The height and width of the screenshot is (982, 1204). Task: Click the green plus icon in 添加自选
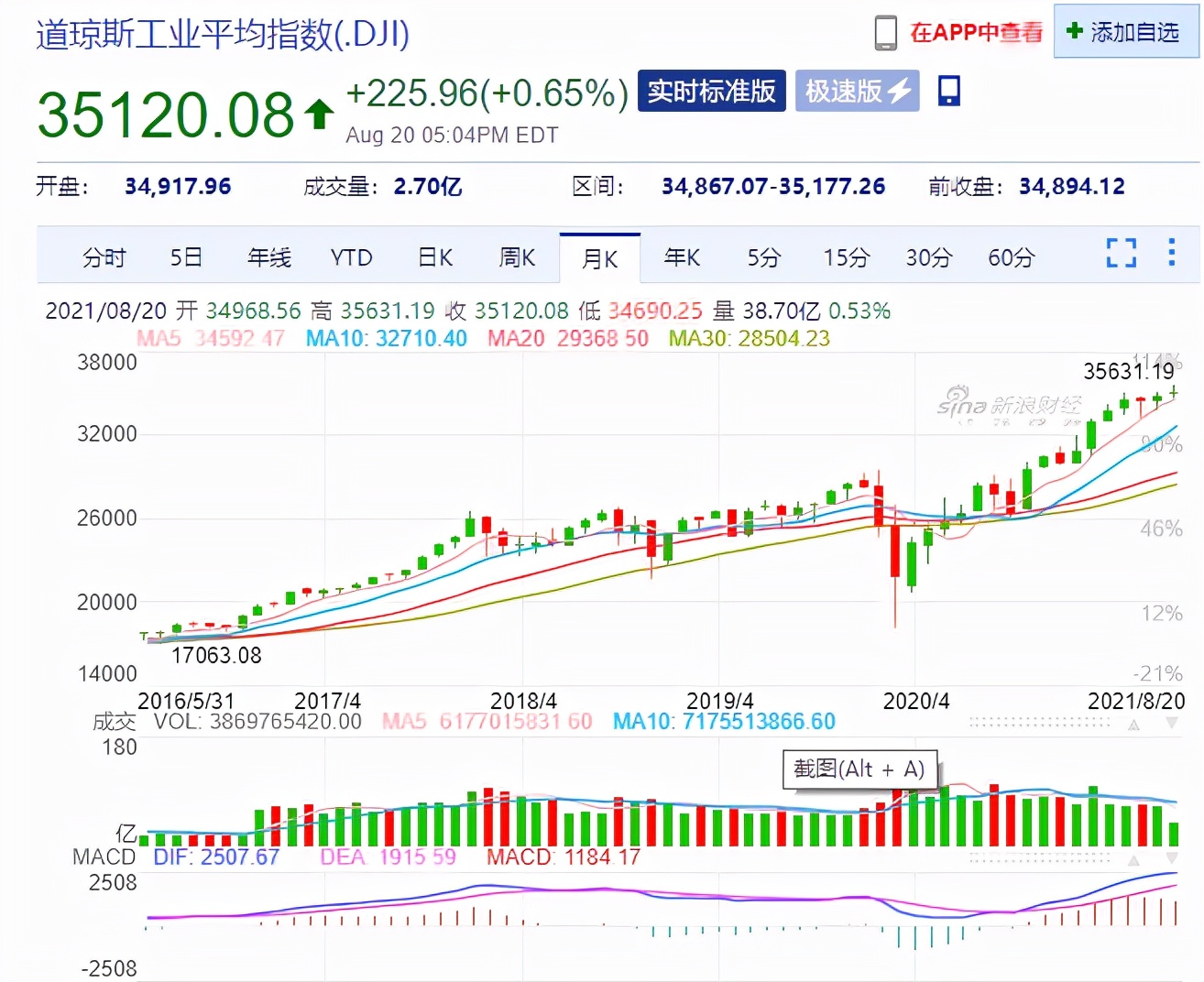(x=1075, y=31)
